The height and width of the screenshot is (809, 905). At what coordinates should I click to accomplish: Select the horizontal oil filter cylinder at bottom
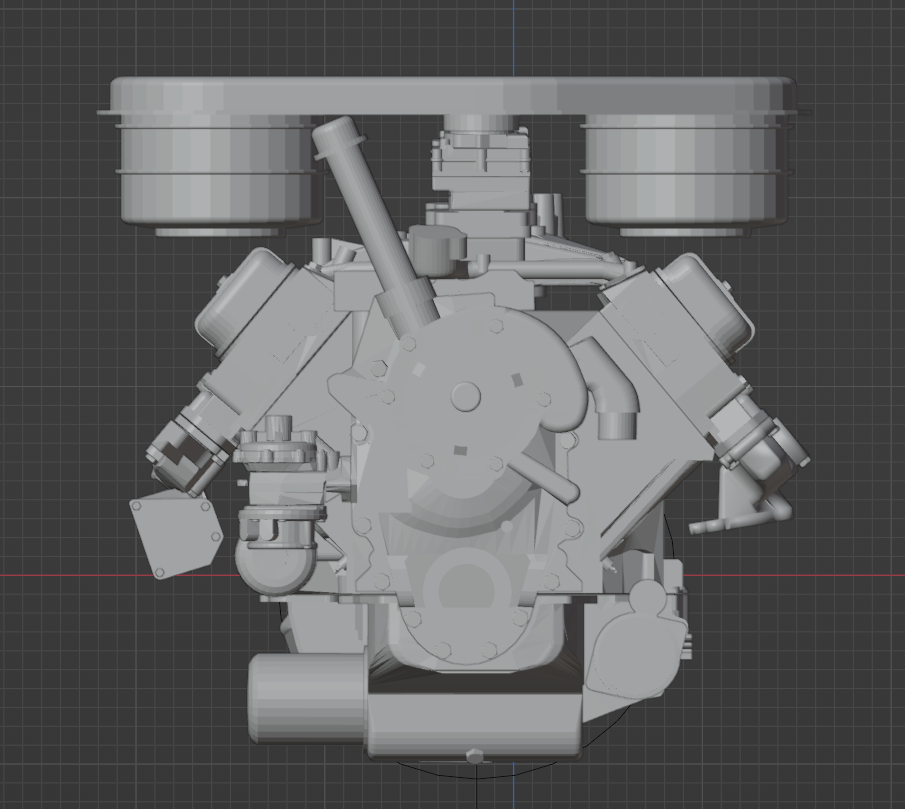307,698
